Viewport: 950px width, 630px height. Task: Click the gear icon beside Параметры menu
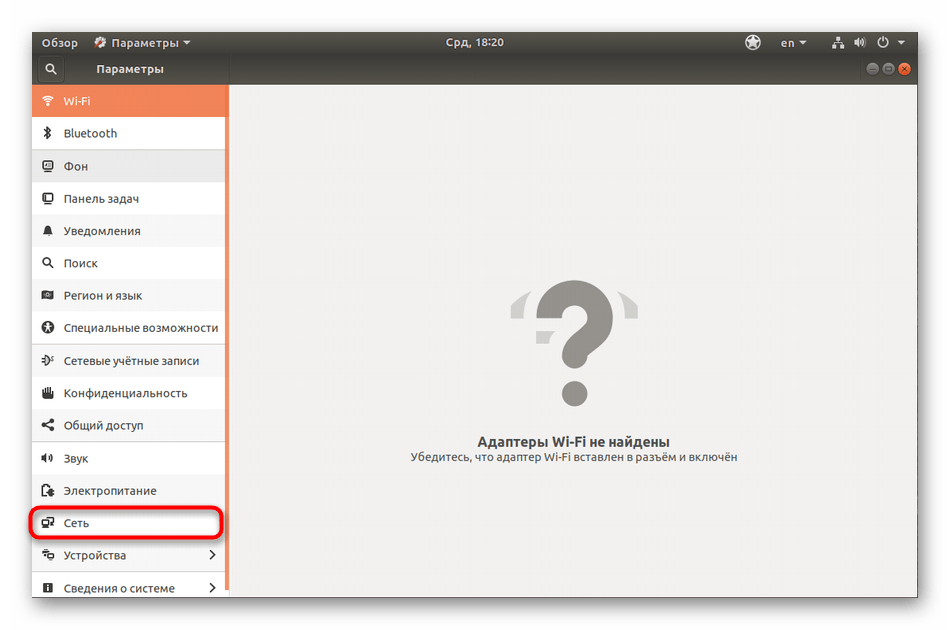pos(100,42)
